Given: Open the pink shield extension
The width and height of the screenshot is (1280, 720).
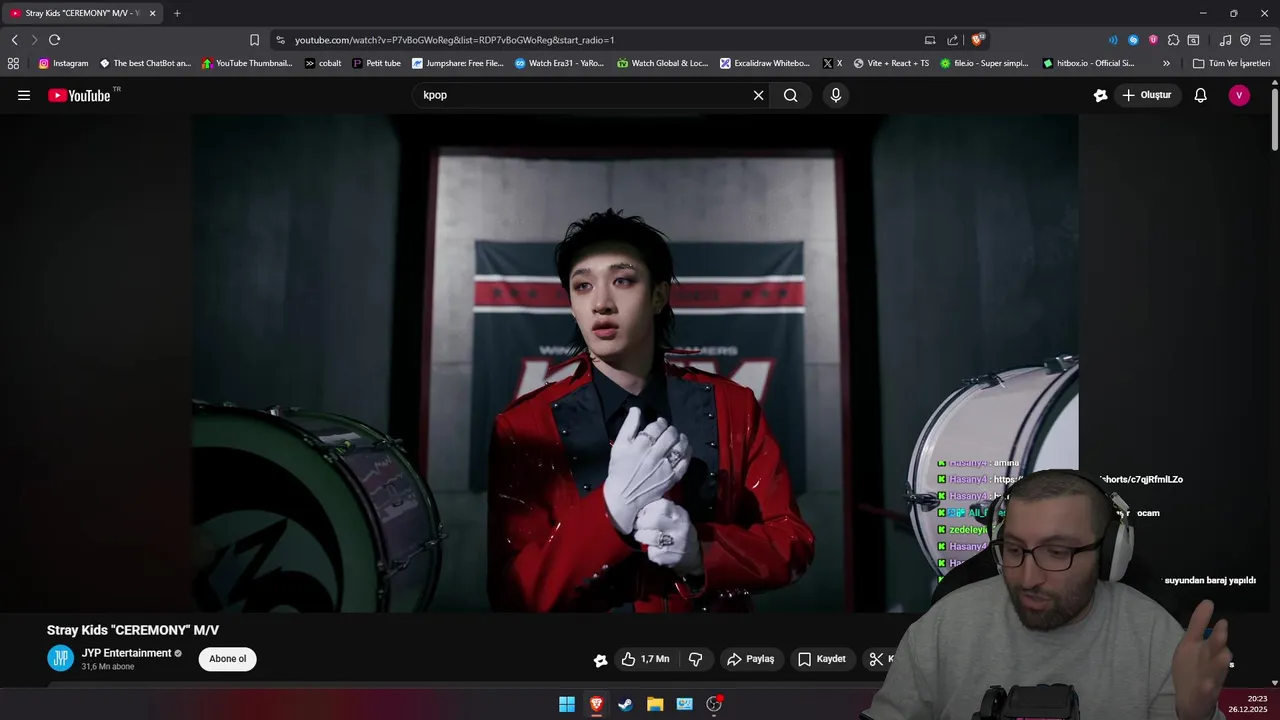Looking at the screenshot, I should (x=1153, y=40).
